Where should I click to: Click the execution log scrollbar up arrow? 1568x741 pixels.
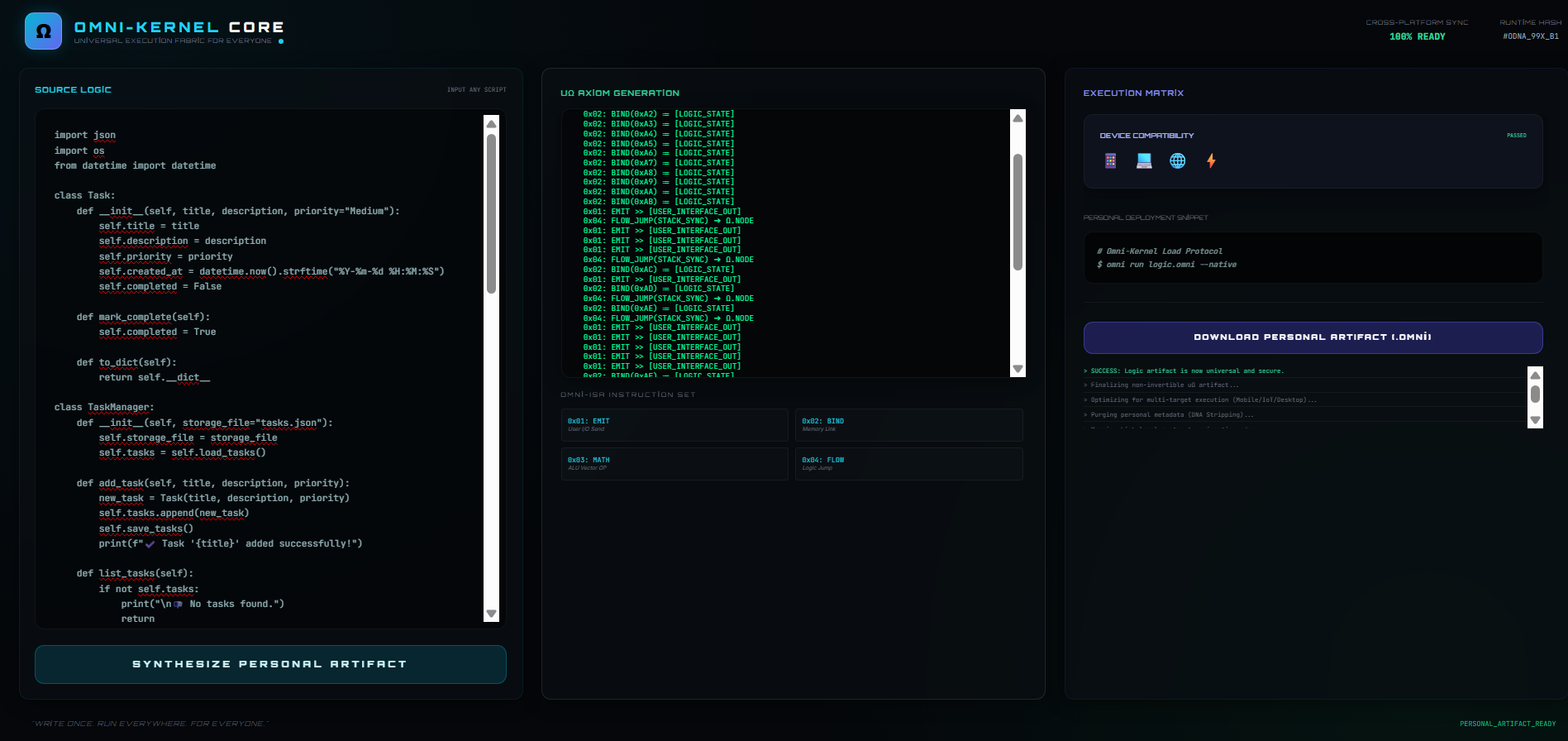[1535, 375]
